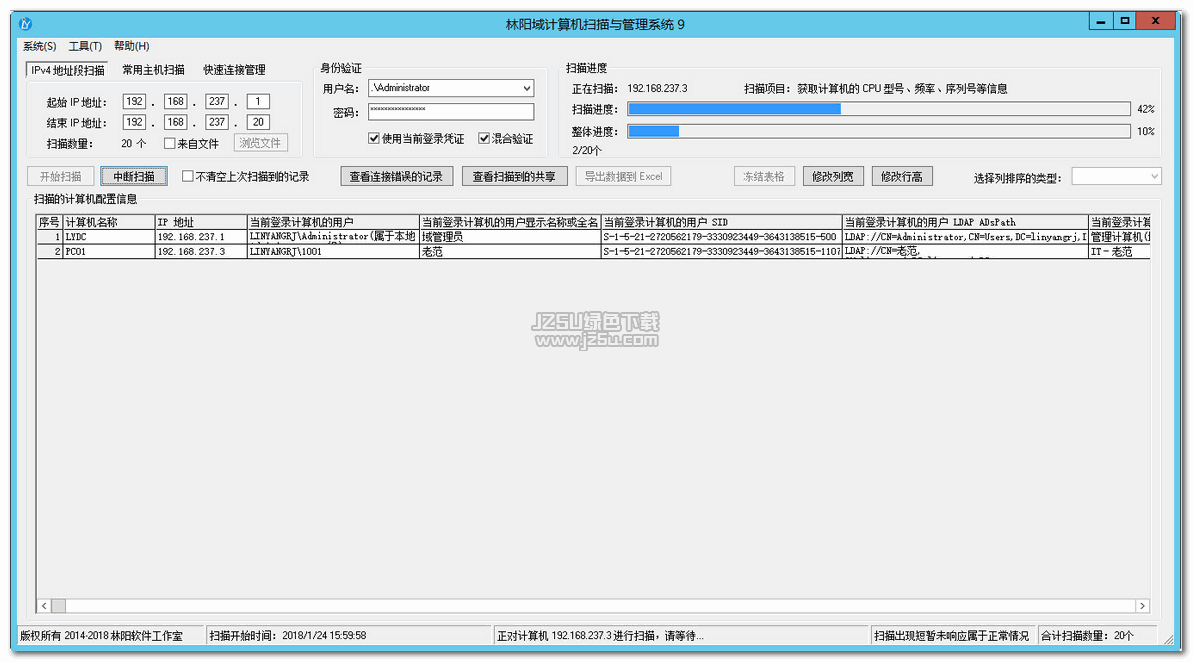Image resolution: width=1193 pixels, height=662 pixels.
Task: Open the 工具(T) menu
Action: 85,46
